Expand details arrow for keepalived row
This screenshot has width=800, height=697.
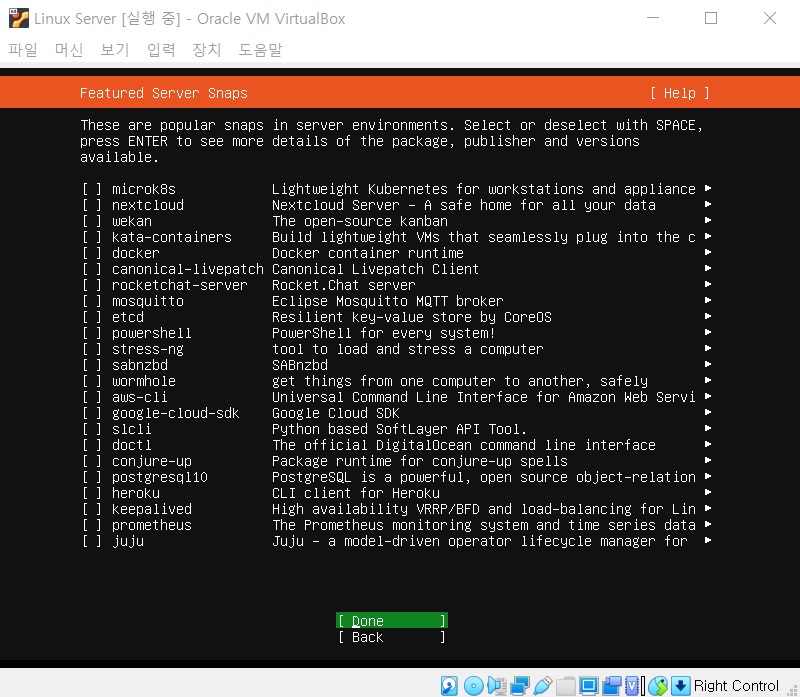[x=708, y=508]
